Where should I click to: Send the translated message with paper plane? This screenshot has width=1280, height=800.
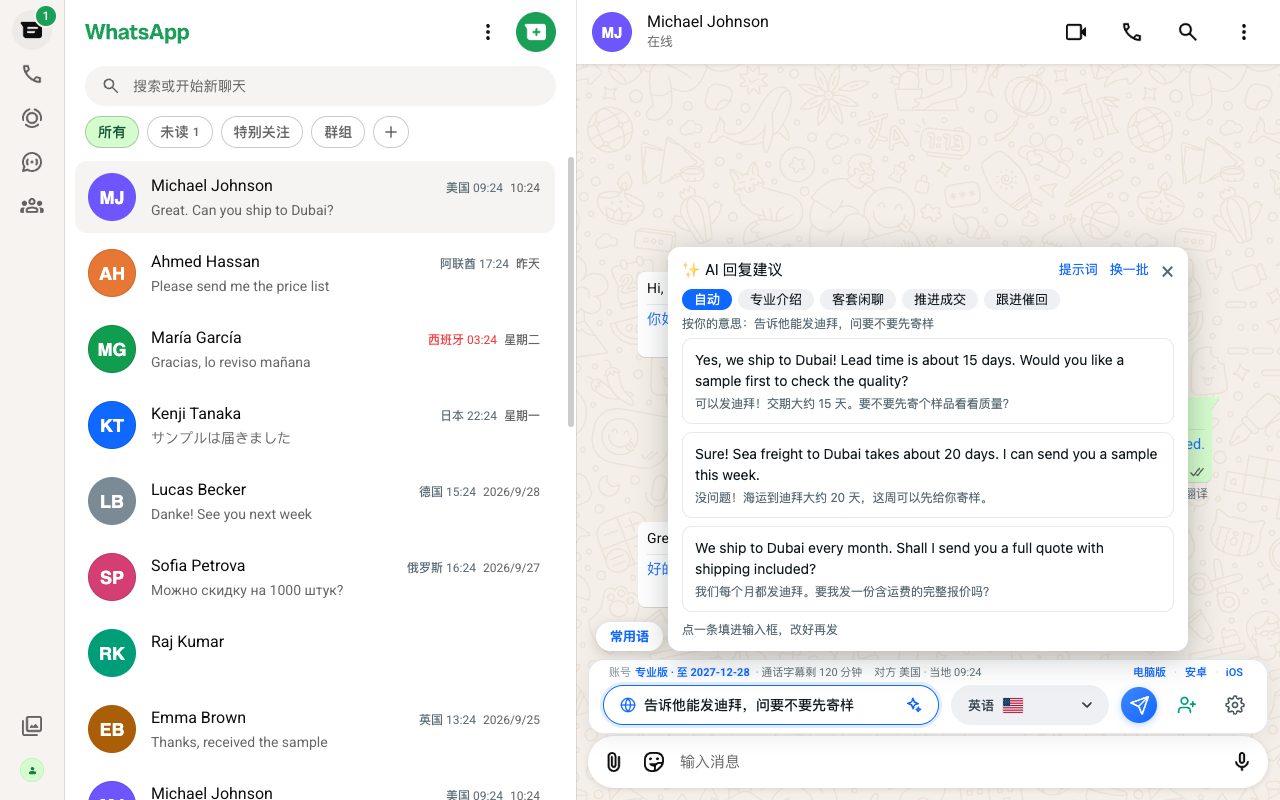point(1139,705)
